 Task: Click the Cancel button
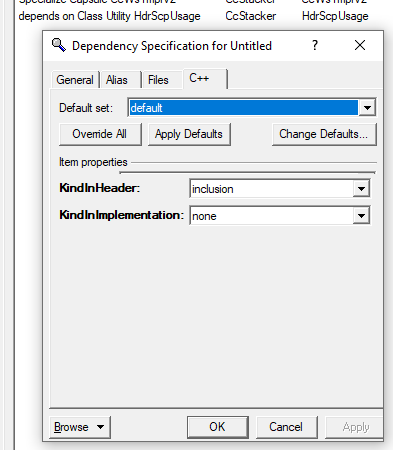pyautogui.click(x=286, y=427)
